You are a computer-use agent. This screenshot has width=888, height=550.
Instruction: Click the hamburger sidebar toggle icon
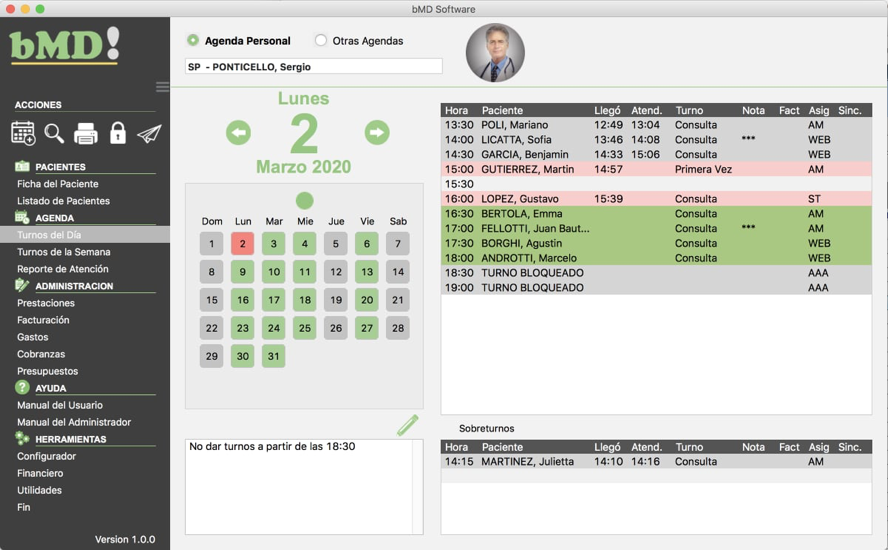163,87
